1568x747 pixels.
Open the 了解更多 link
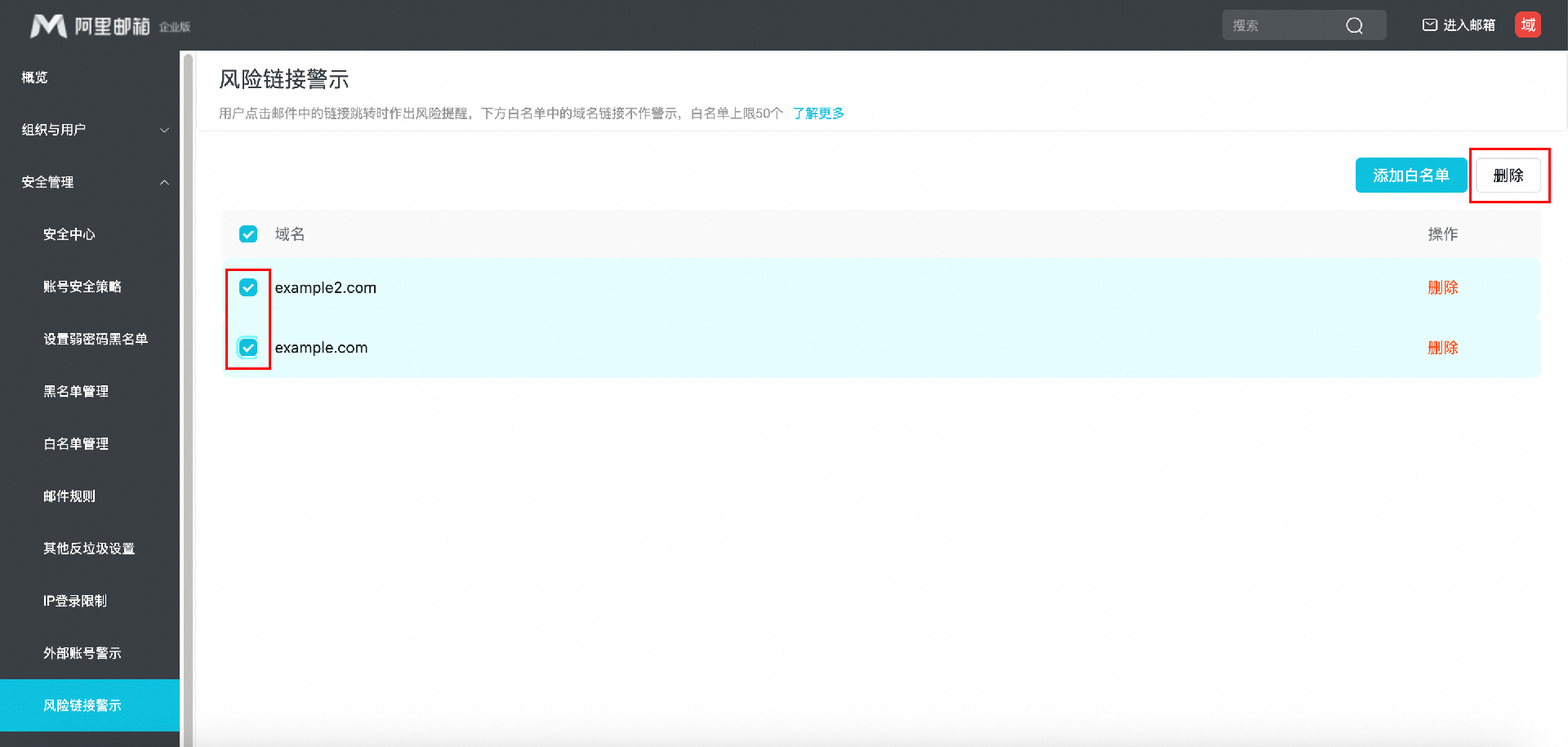coord(818,113)
